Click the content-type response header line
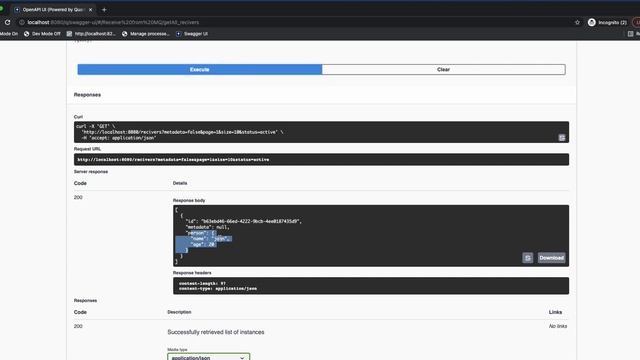 coord(218,289)
